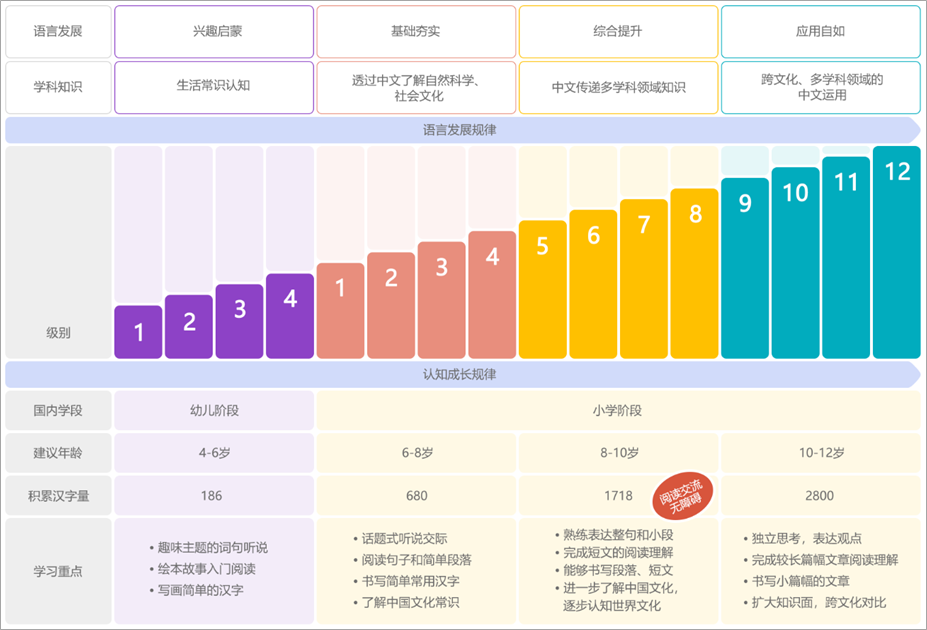Click the 生活常识认知 box
The height and width of the screenshot is (630, 927).
[214, 87]
